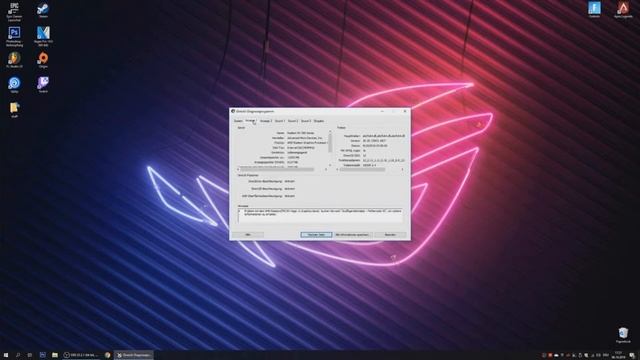Open the Steam desktop shortcut
This screenshot has width=640, height=360.
[x=43, y=10]
